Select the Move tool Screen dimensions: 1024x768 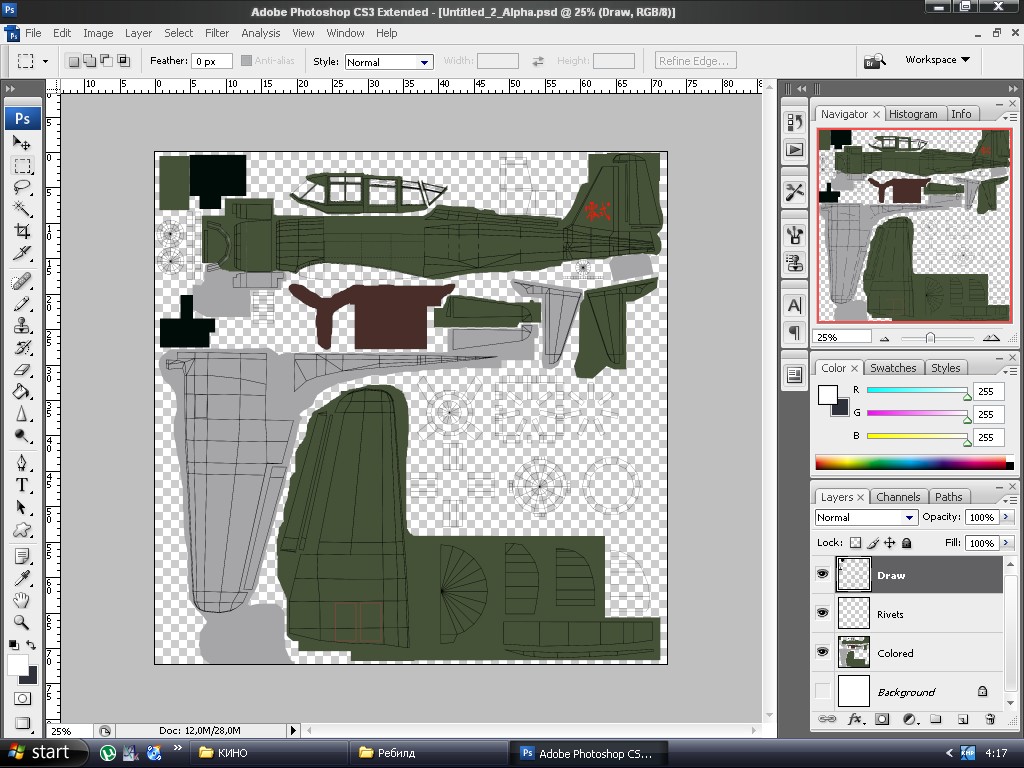(x=22, y=143)
